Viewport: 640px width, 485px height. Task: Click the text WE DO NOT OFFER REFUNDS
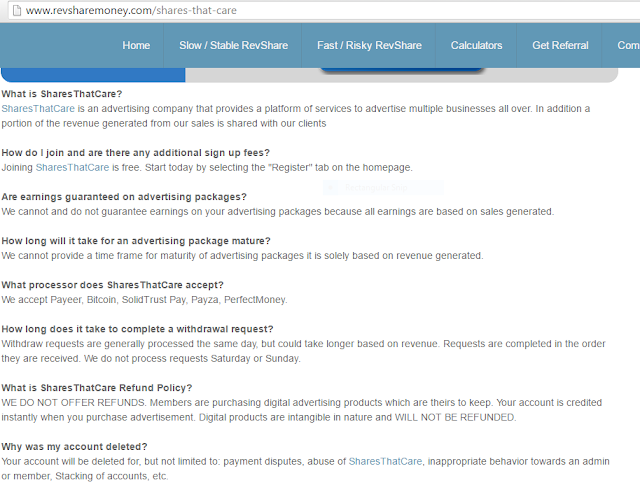73,403
